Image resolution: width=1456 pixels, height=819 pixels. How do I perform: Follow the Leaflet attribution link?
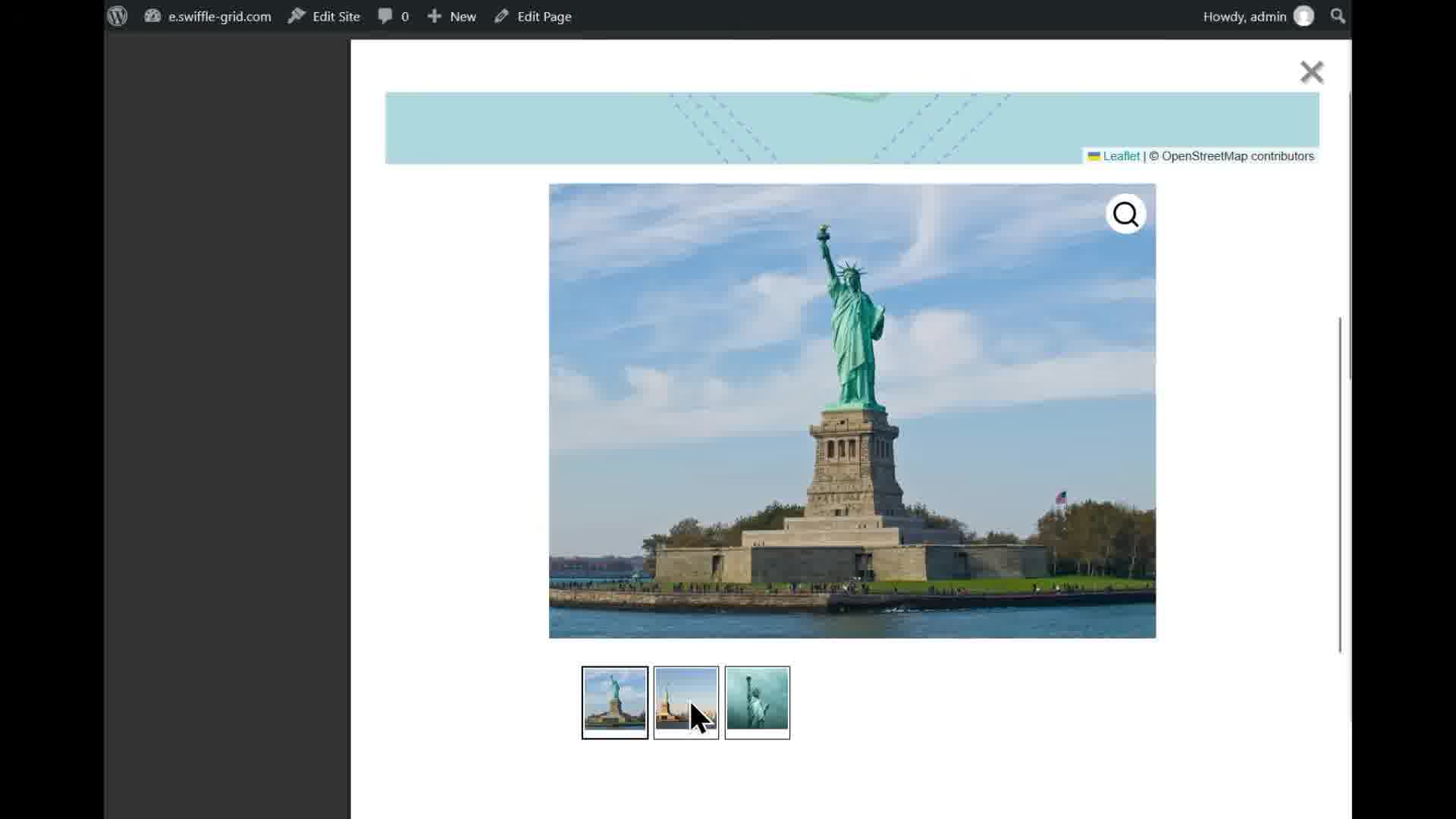click(x=1121, y=156)
